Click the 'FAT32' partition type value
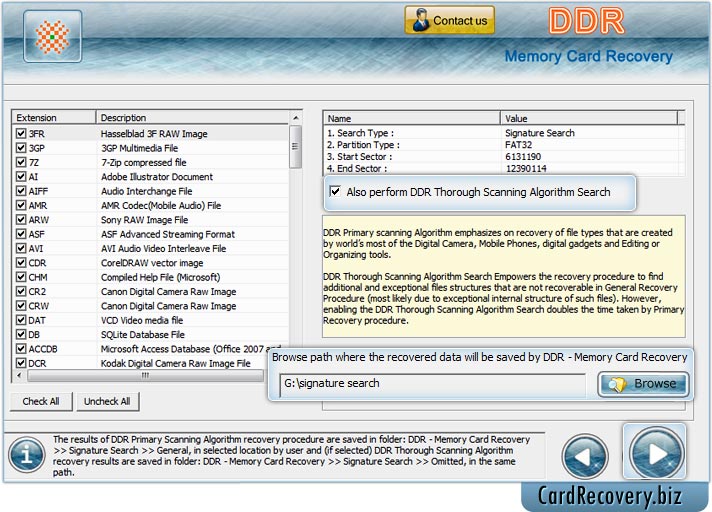712x512 pixels. [x=518, y=145]
